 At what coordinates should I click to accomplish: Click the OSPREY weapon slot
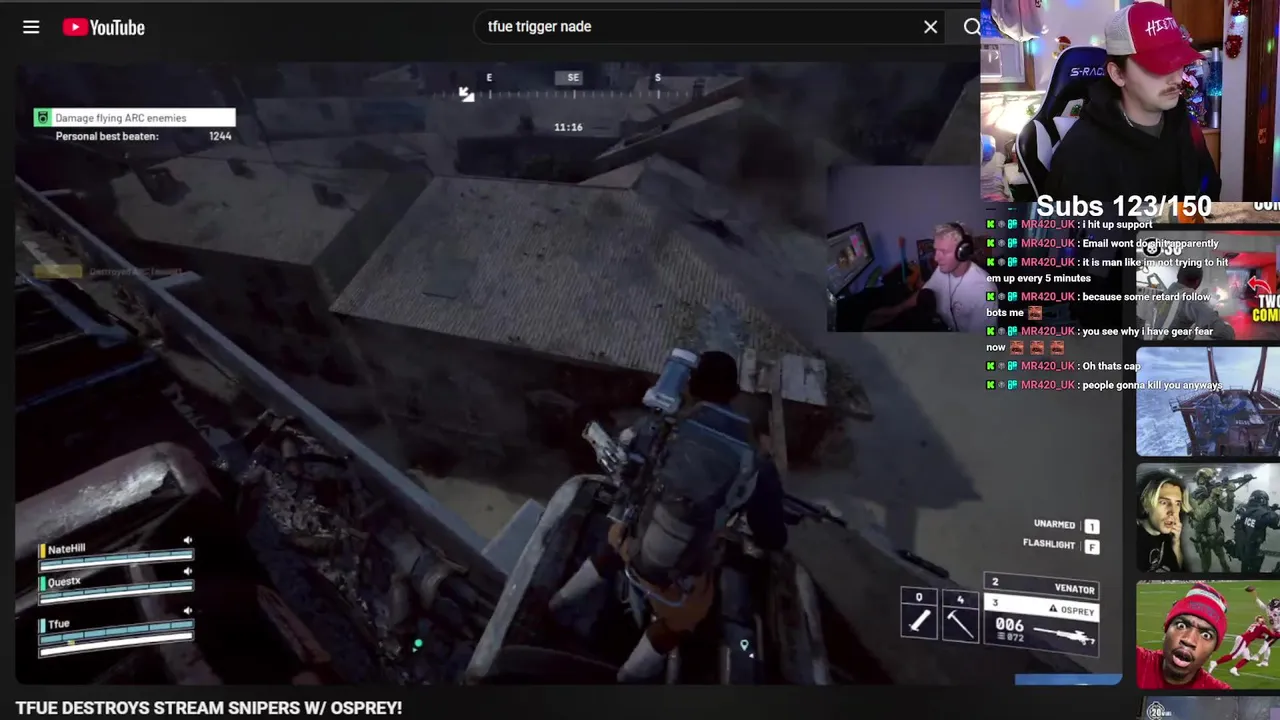pos(1041,625)
